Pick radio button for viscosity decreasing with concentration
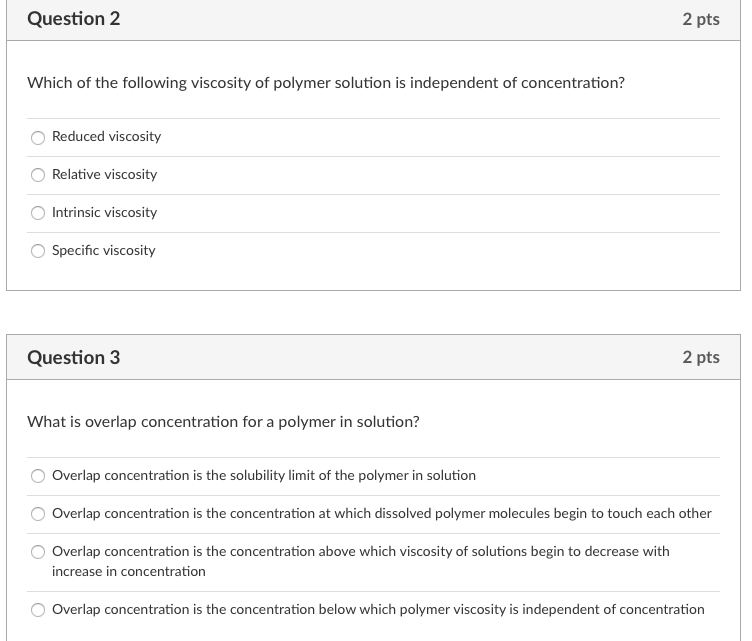752x641 pixels. tap(38, 552)
